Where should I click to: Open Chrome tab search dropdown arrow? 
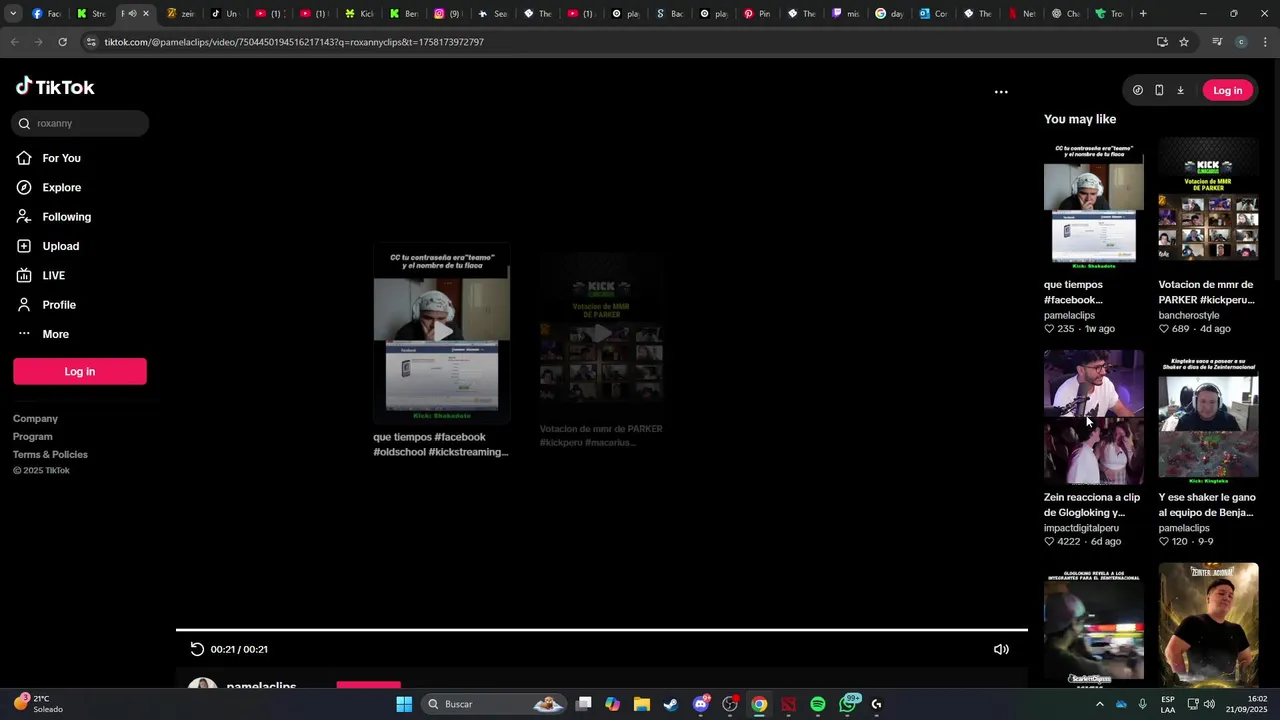pyautogui.click(x=12, y=14)
